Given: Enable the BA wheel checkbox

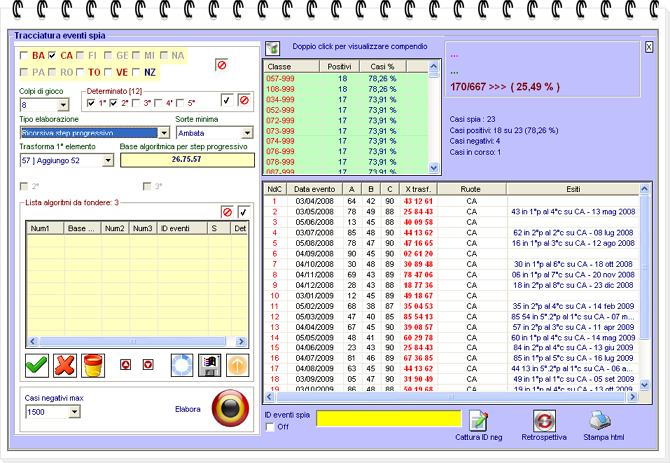Looking at the screenshot, I should (x=25, y=56).
